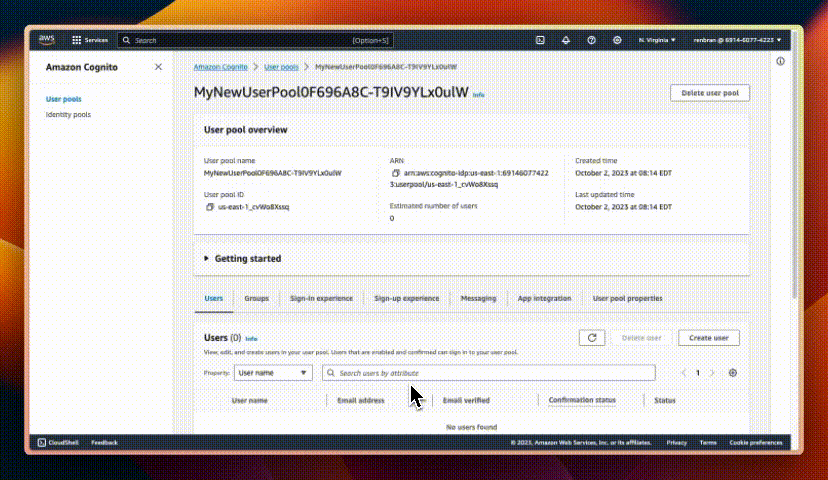Go to the previous page of users

coord(684,373)
